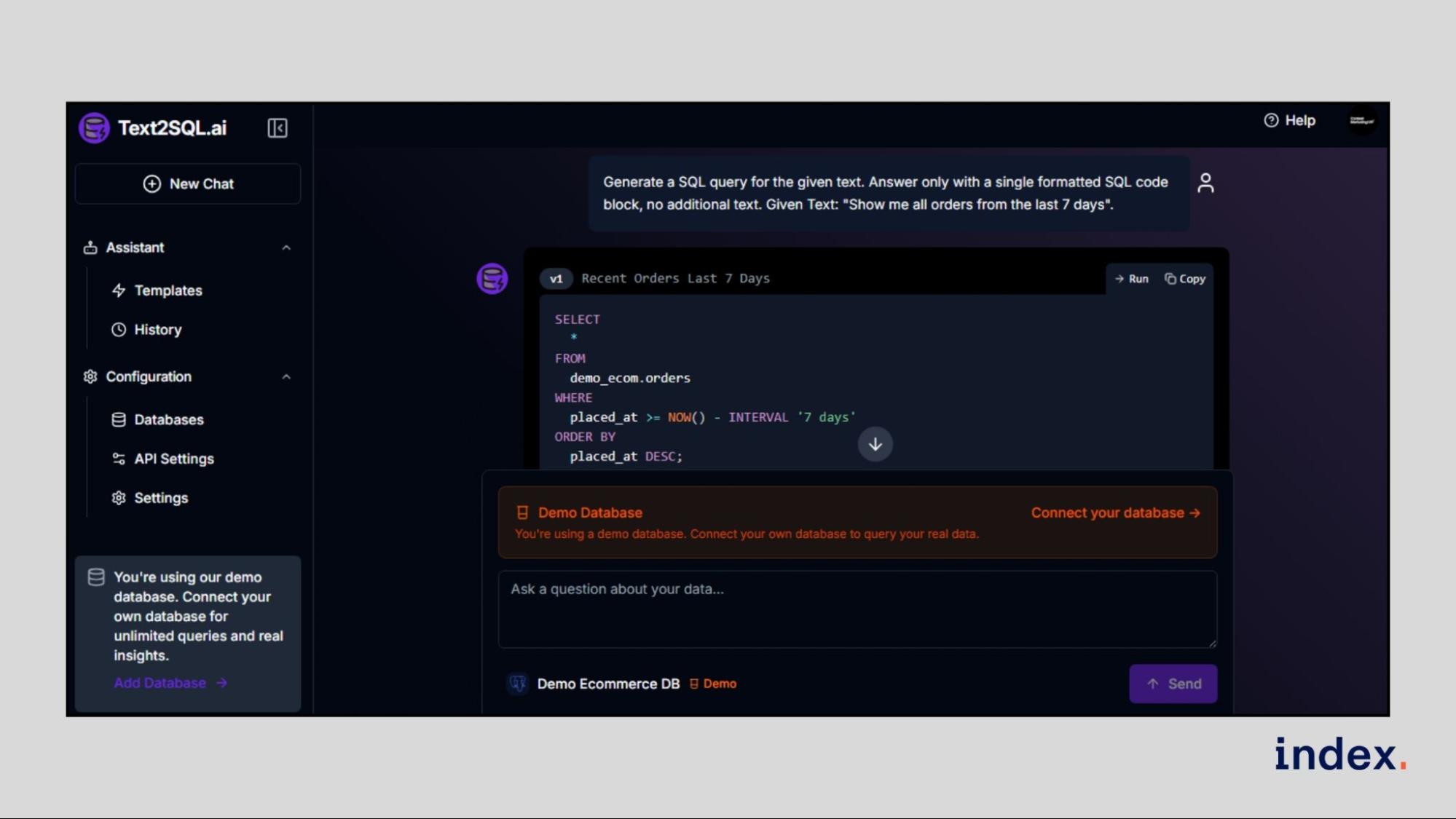1456x819 pixels.
Task: Collapse the Configuration section chevron
Action: 286,377
